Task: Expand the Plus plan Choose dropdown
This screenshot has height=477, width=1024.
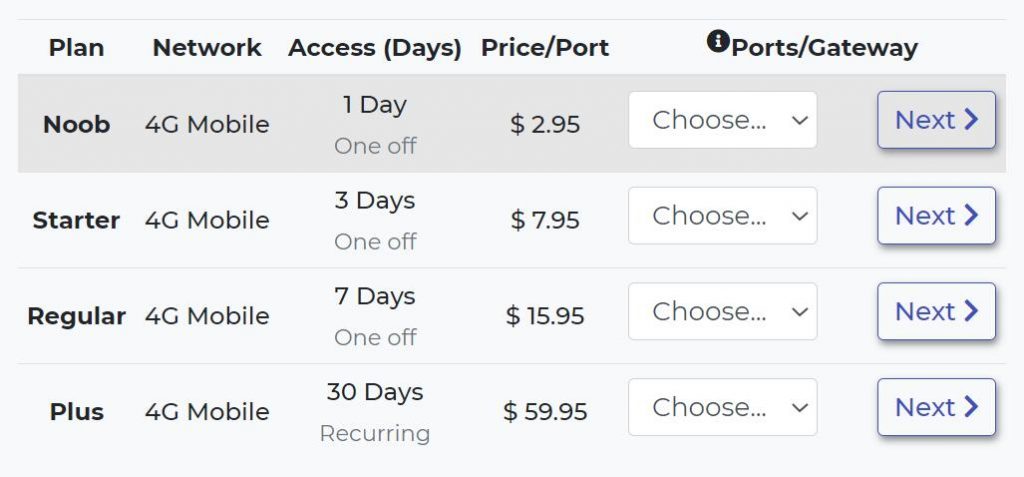Action: coord(723,407)
